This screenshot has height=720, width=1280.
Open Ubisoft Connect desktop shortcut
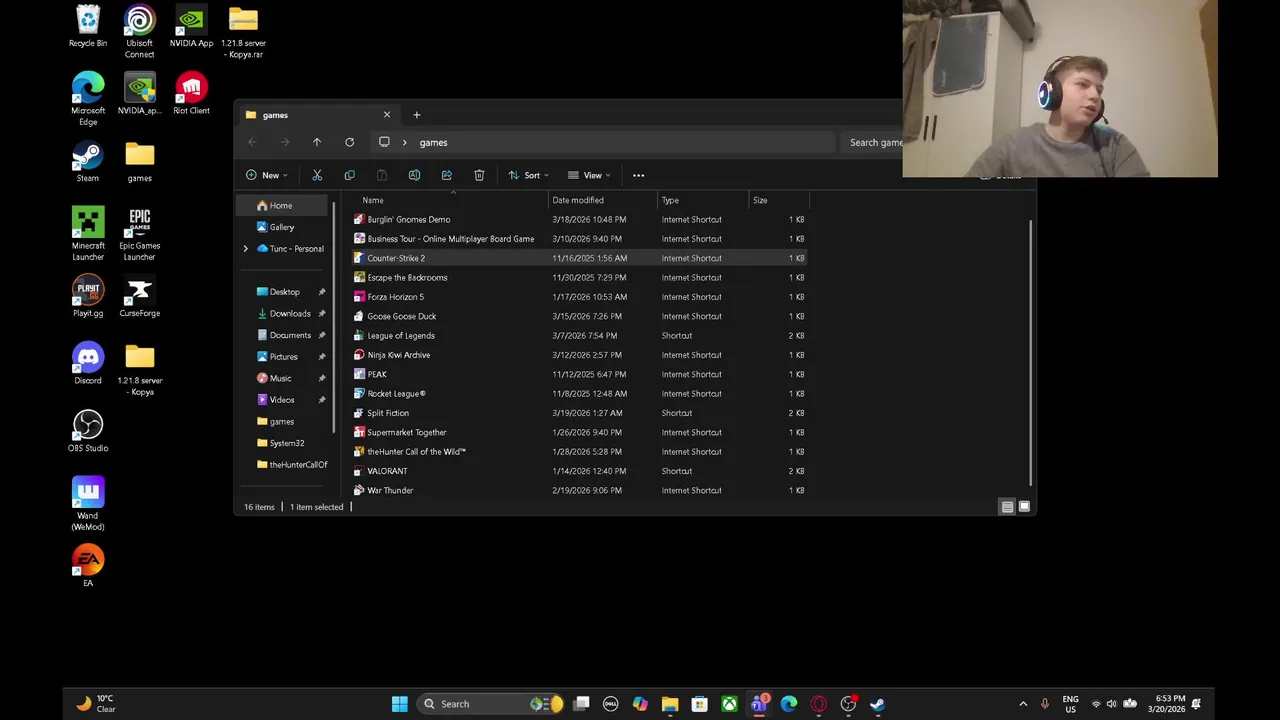(x=140, y=32)
